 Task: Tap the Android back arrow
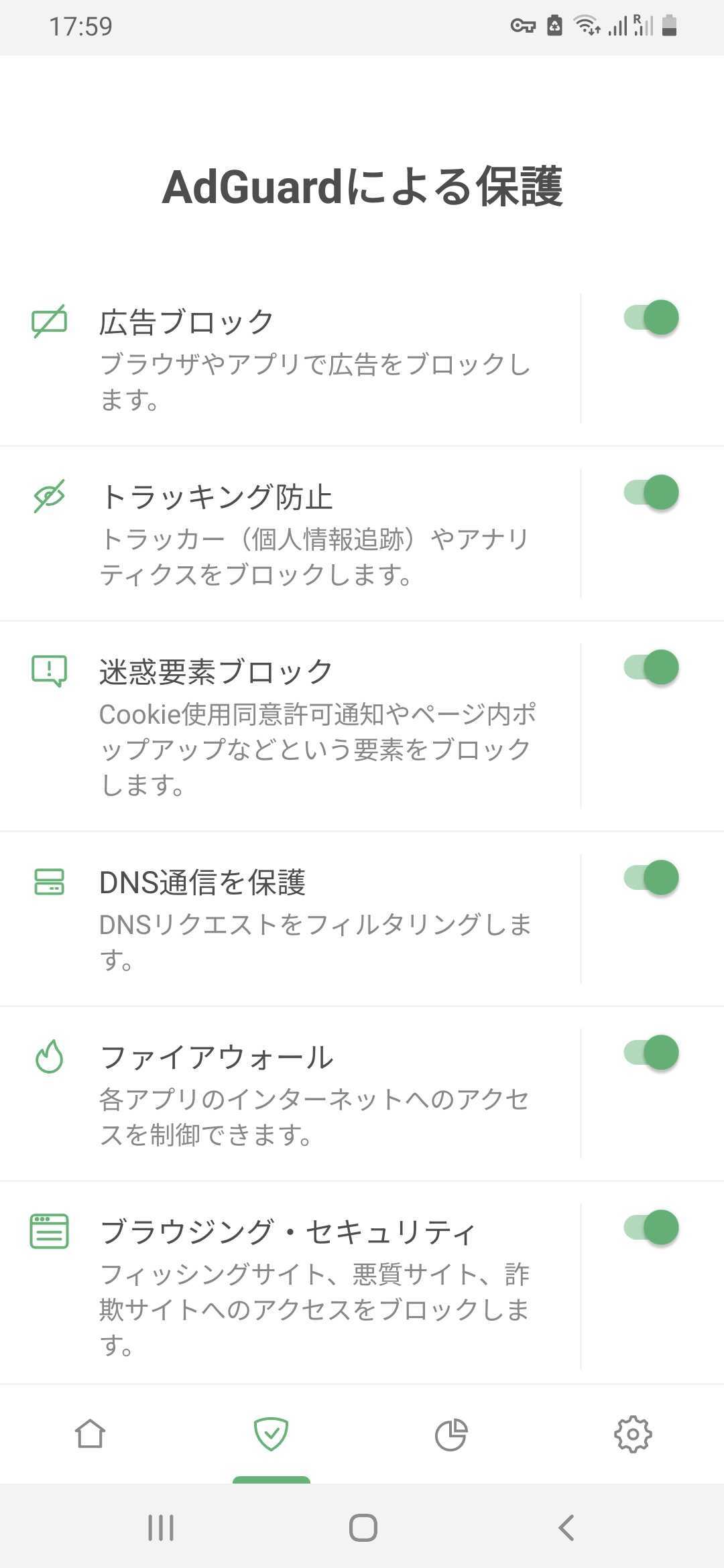coord(566,1528)
